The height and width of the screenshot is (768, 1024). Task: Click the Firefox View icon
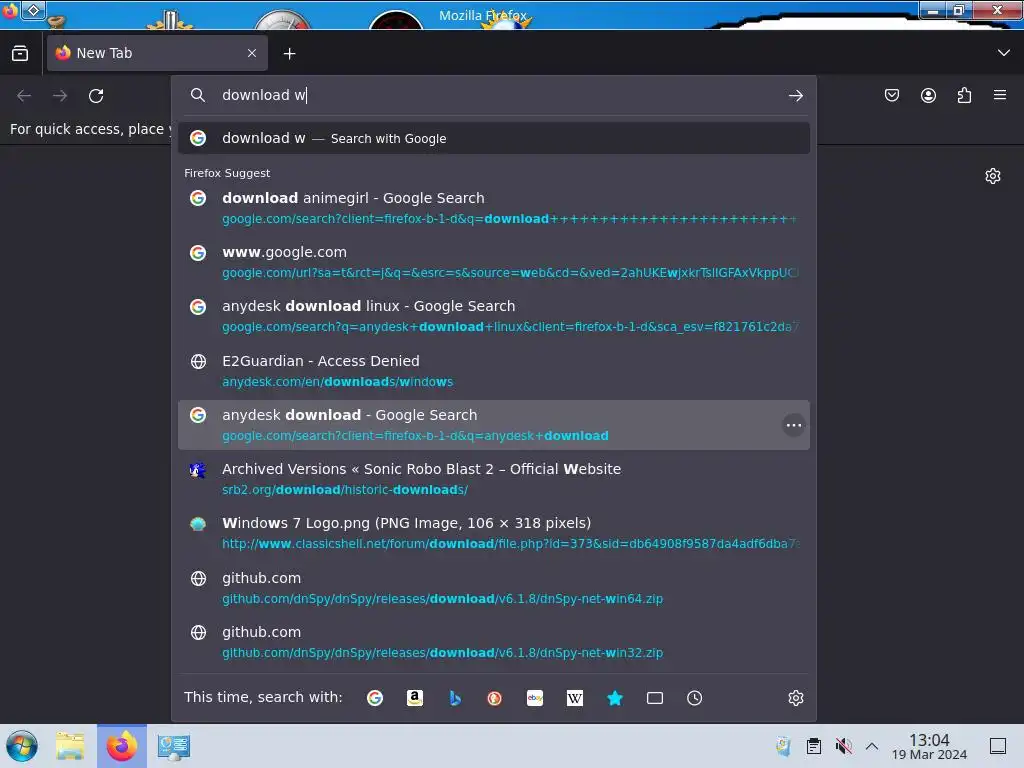tap(20, 54)
